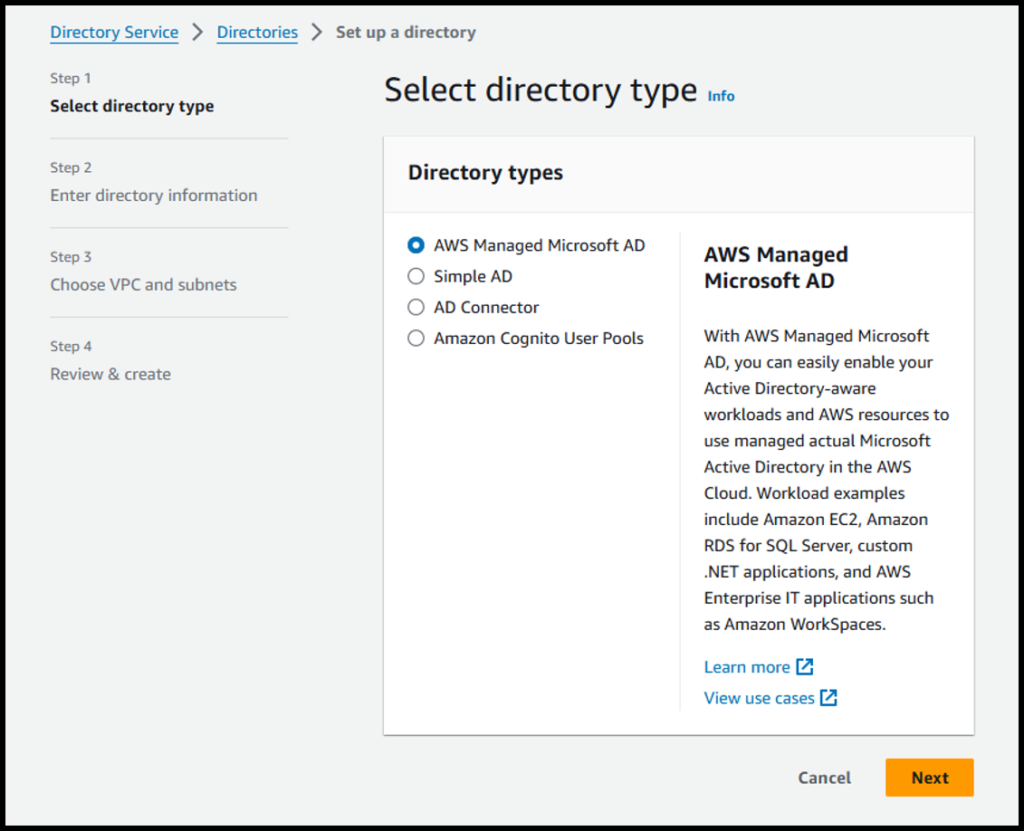This screenshot has height=831, width=1024.
Task: Click Step 2 Enter directory information
Action: click(153, 195)
